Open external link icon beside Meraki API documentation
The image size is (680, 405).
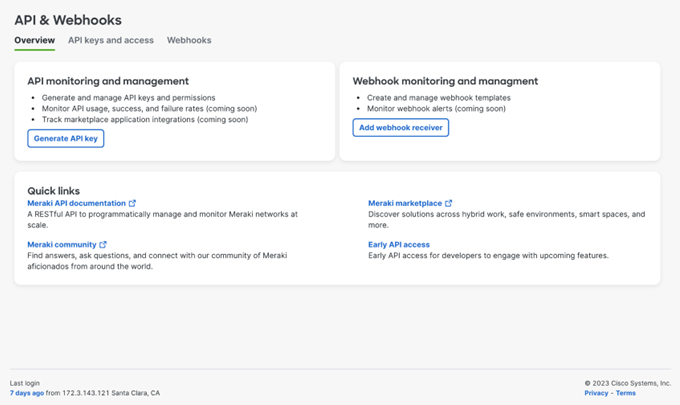tap(132, 203)
